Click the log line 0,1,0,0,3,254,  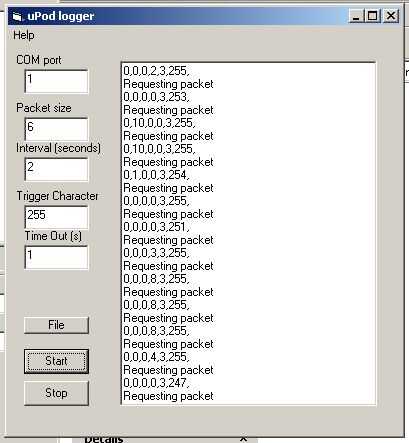pos(156,175)
